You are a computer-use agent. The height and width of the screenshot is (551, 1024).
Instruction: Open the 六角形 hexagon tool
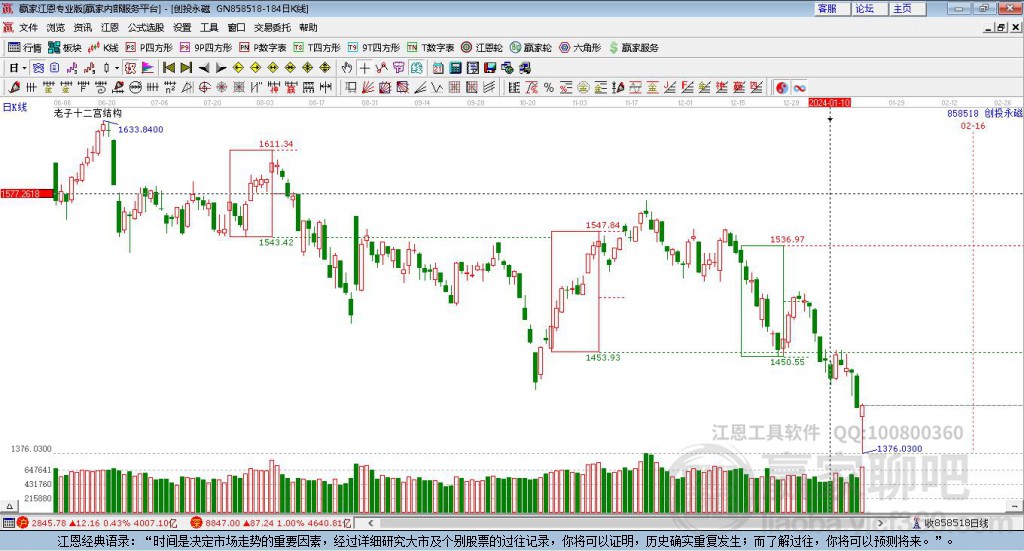coord(580,48)
